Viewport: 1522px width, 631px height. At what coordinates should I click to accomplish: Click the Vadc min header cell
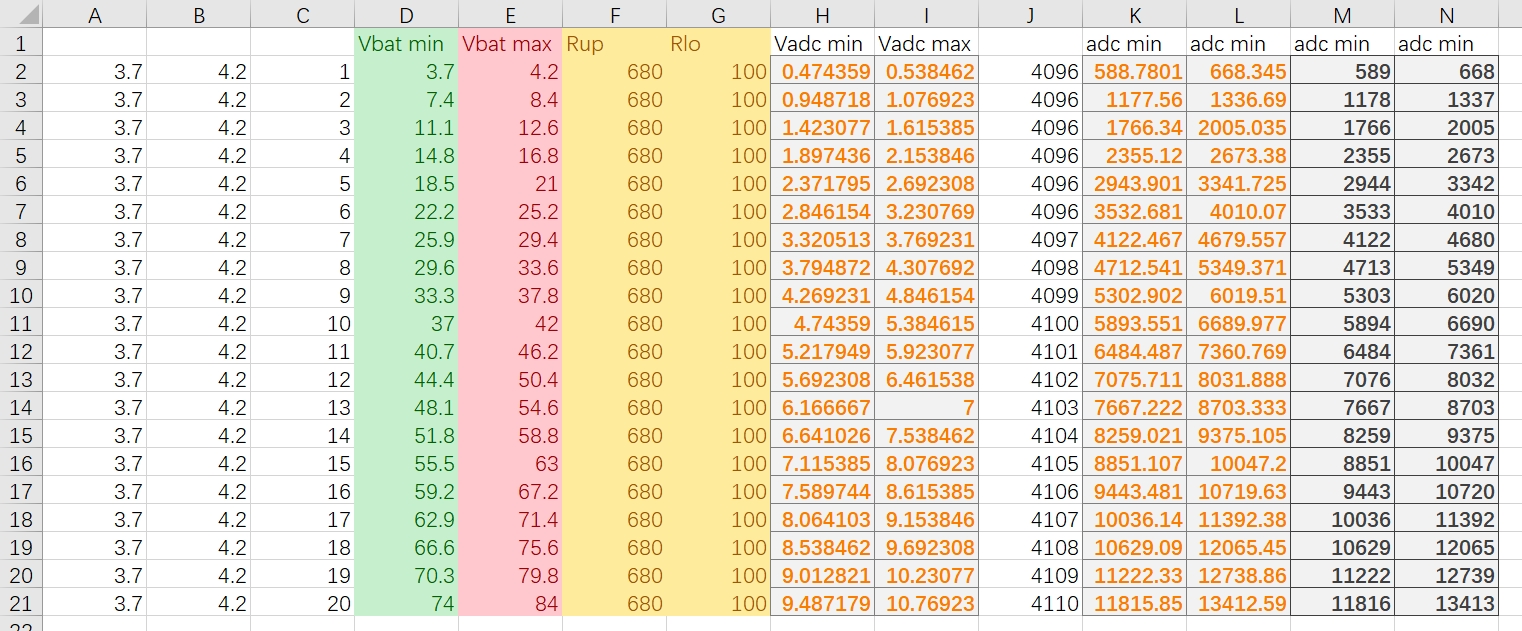click(823, 44)
